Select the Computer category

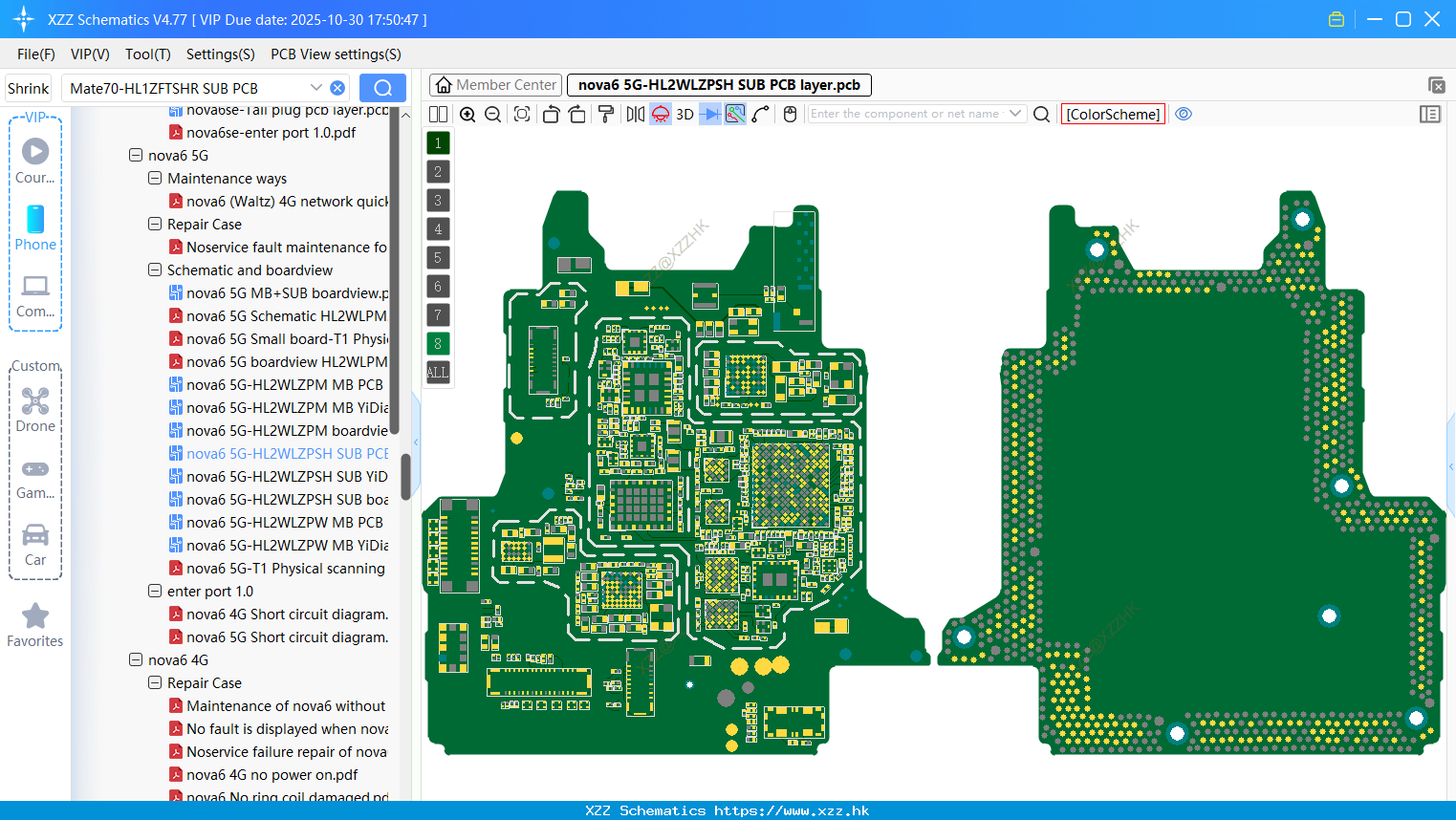[x=35, y=295]
